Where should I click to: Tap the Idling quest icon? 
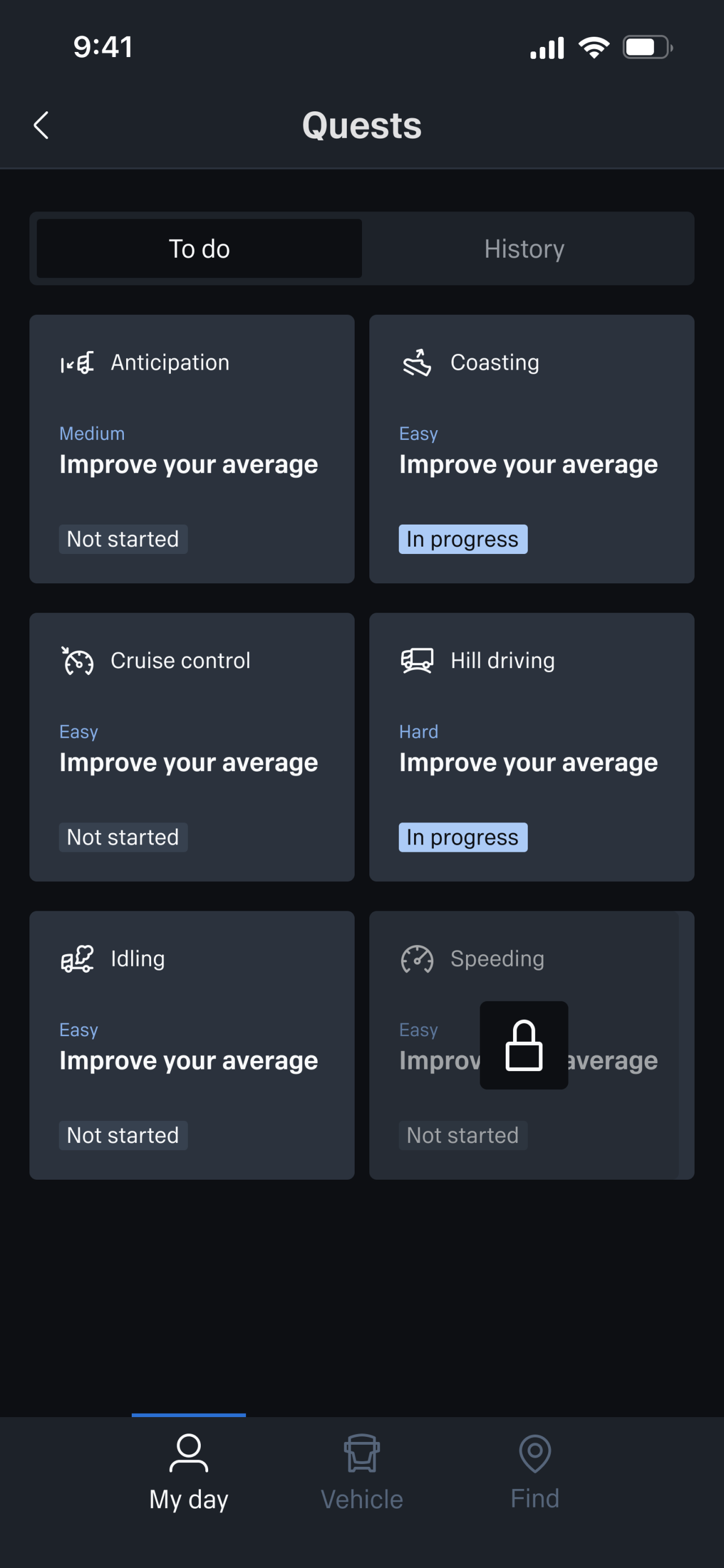coord(77,959)
